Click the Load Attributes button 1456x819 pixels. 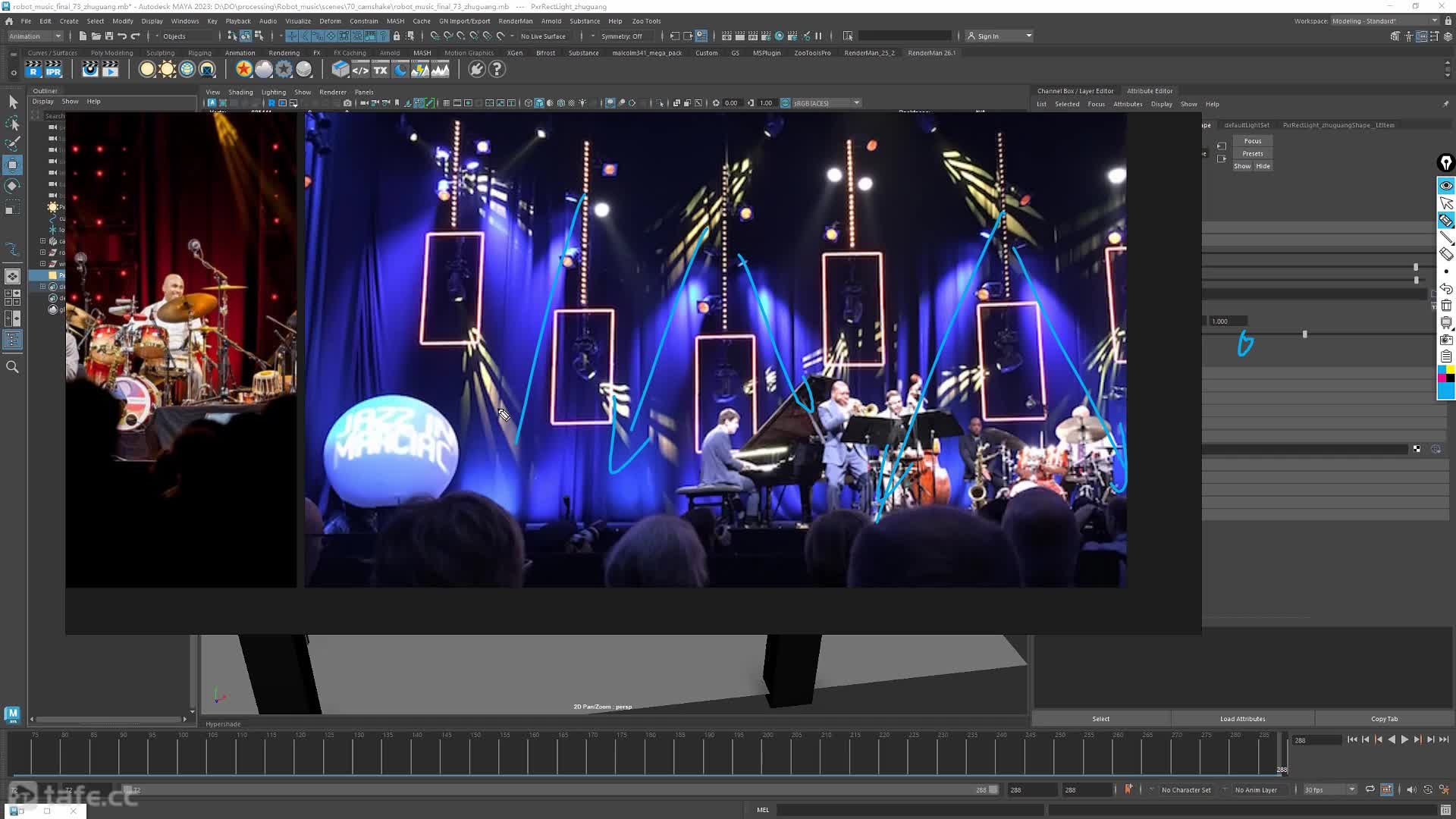(1242, 719)
